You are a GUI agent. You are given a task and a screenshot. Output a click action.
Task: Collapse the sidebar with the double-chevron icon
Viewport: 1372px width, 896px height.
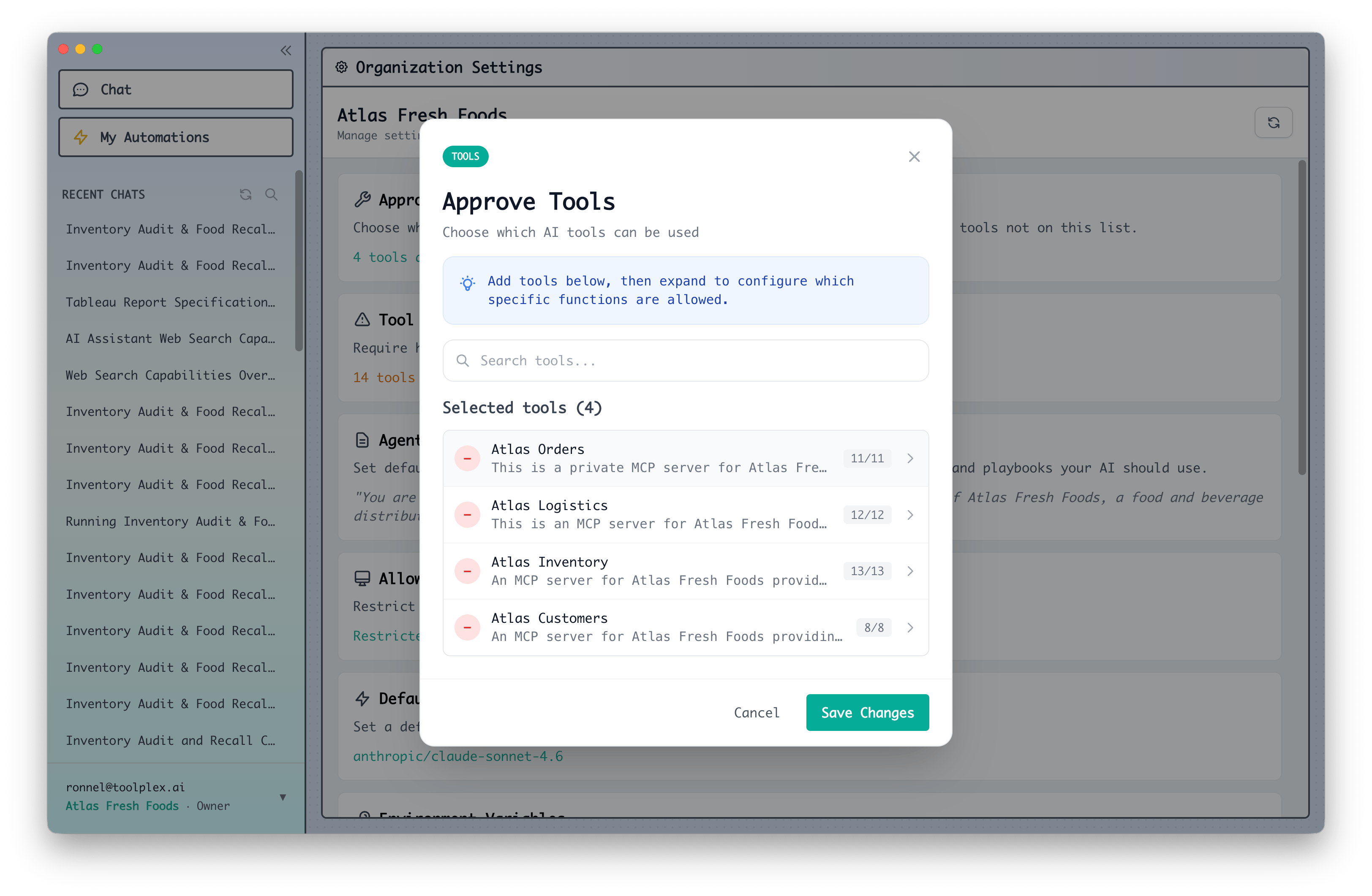pyautogui.click(x=286, y=51)
